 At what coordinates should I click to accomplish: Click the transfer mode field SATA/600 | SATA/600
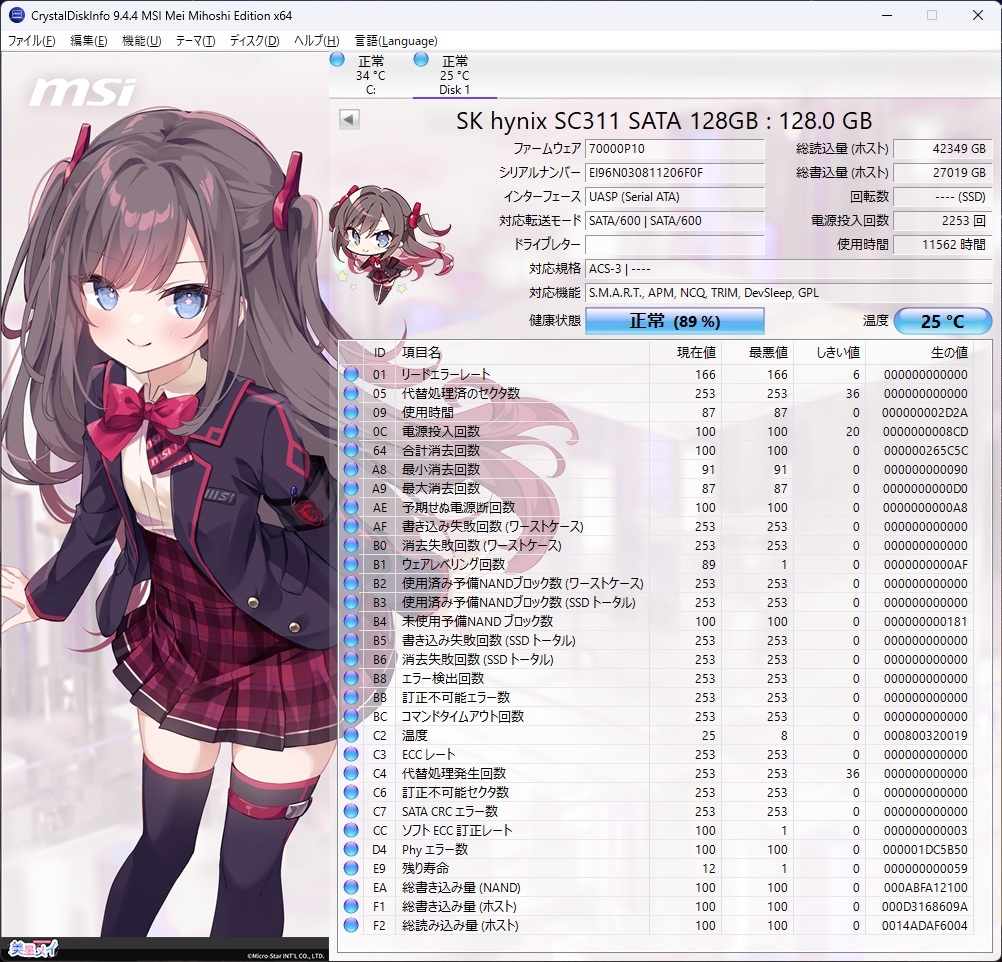click(675, 221)
